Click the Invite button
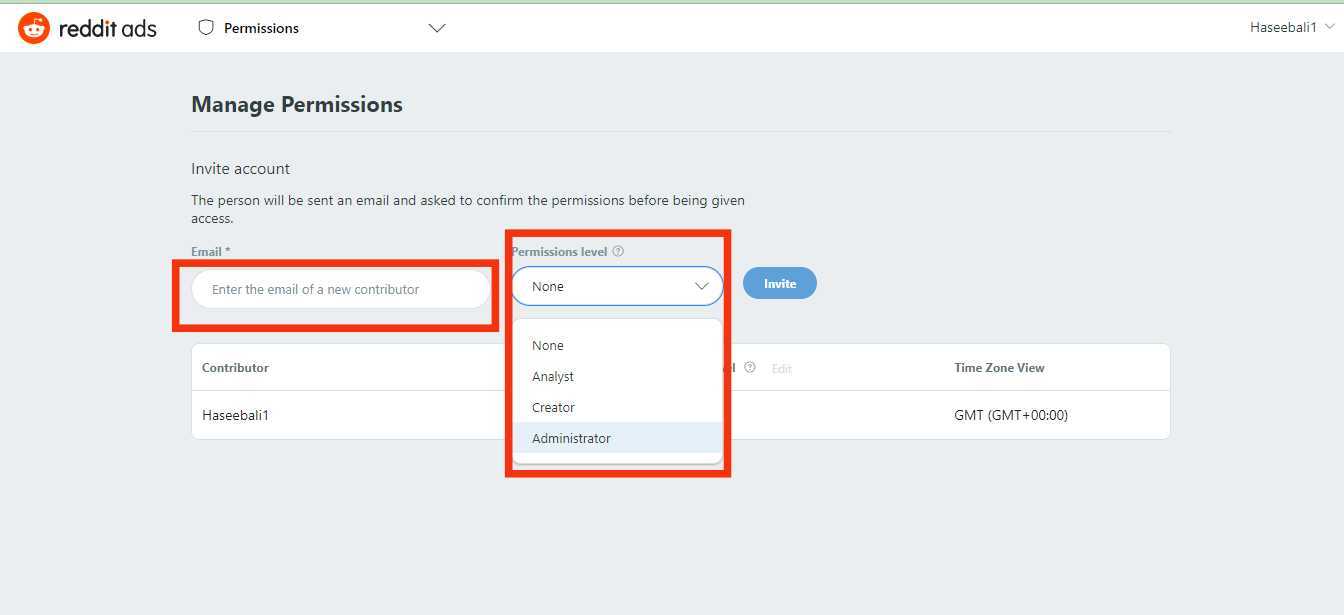This screenshot has height=615, width=1344. click(x=779, y=283)
